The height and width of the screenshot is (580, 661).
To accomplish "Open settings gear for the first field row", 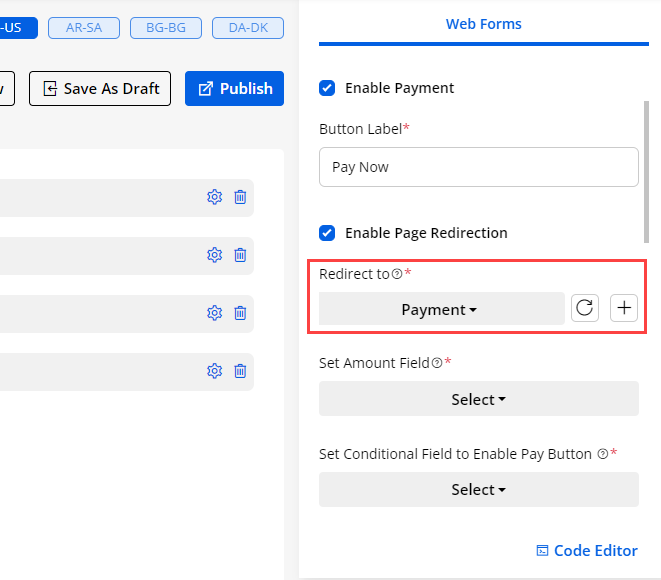I will [x=214, y=197].
